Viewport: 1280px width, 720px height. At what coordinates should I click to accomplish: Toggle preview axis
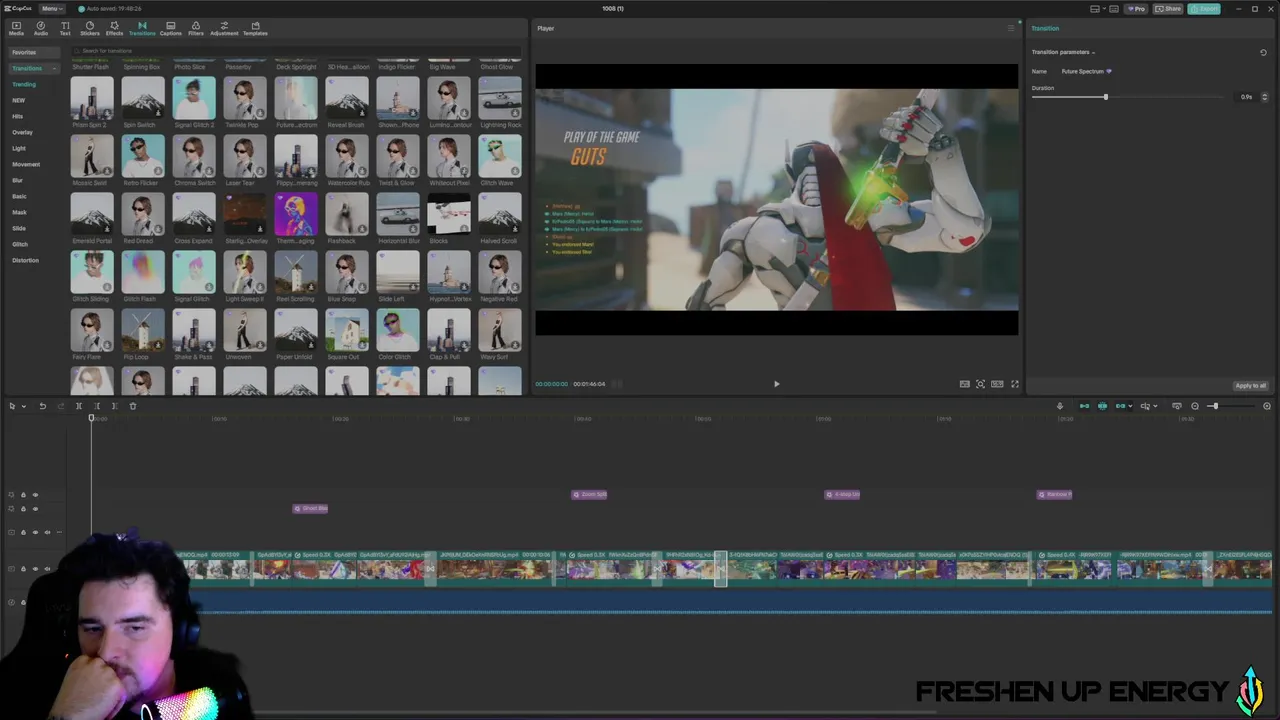click(1145, 406)
